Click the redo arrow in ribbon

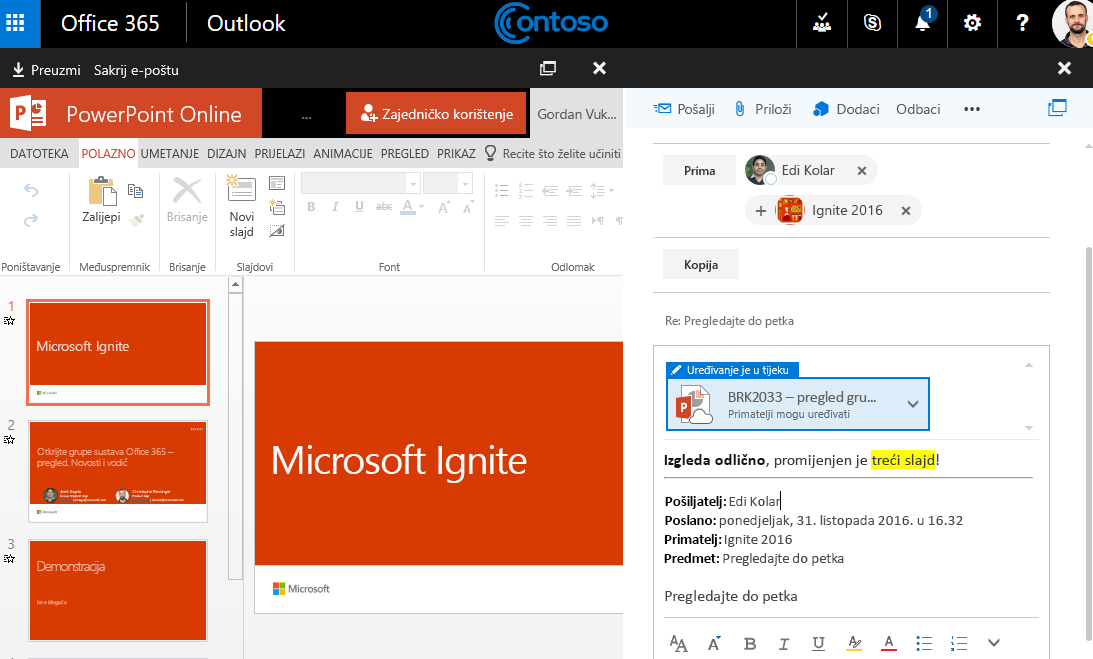click(31, 220)
